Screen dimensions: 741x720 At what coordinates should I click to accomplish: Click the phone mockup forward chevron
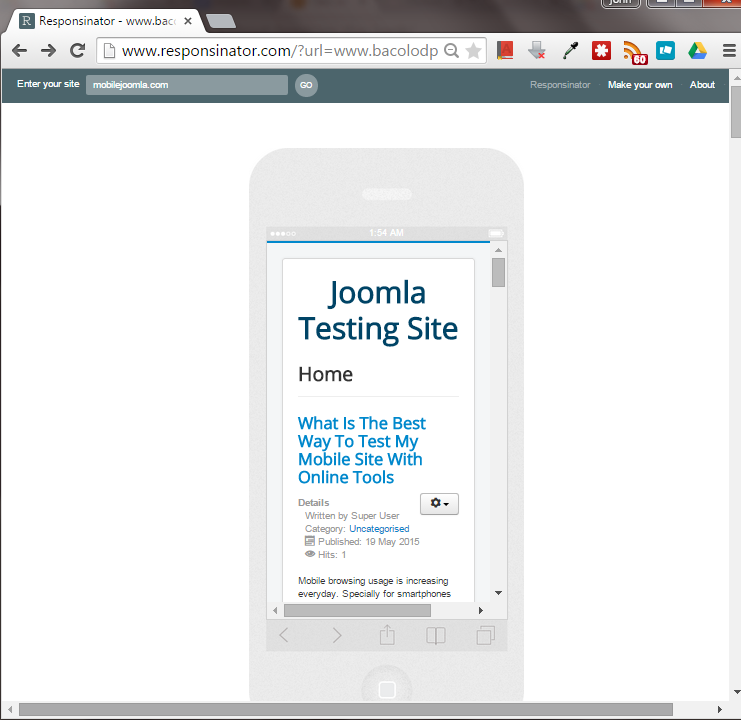[x=336, y=635]
